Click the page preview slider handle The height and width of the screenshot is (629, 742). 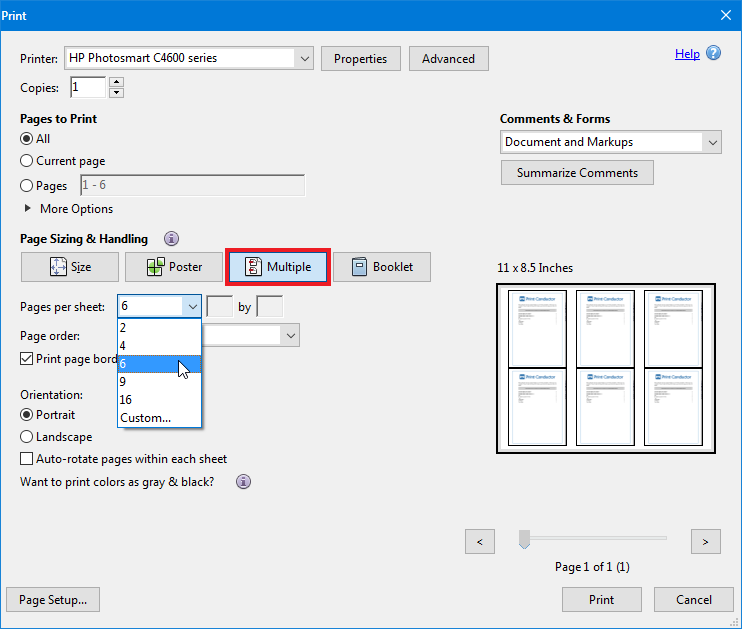tap(524, 540)
